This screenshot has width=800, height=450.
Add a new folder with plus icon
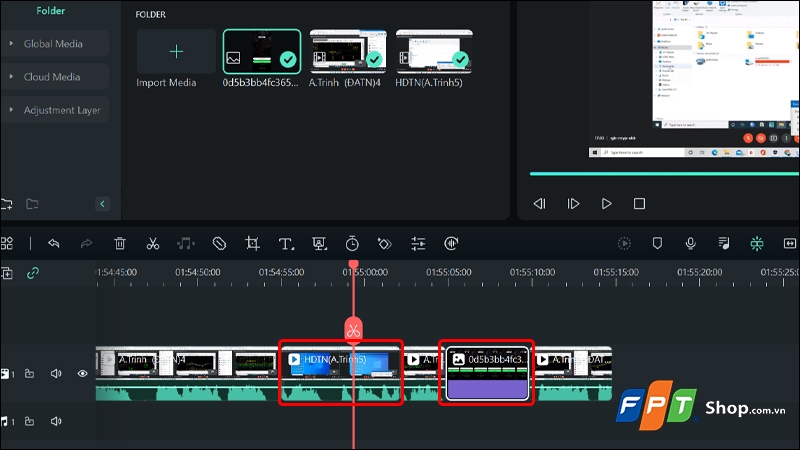7,205
